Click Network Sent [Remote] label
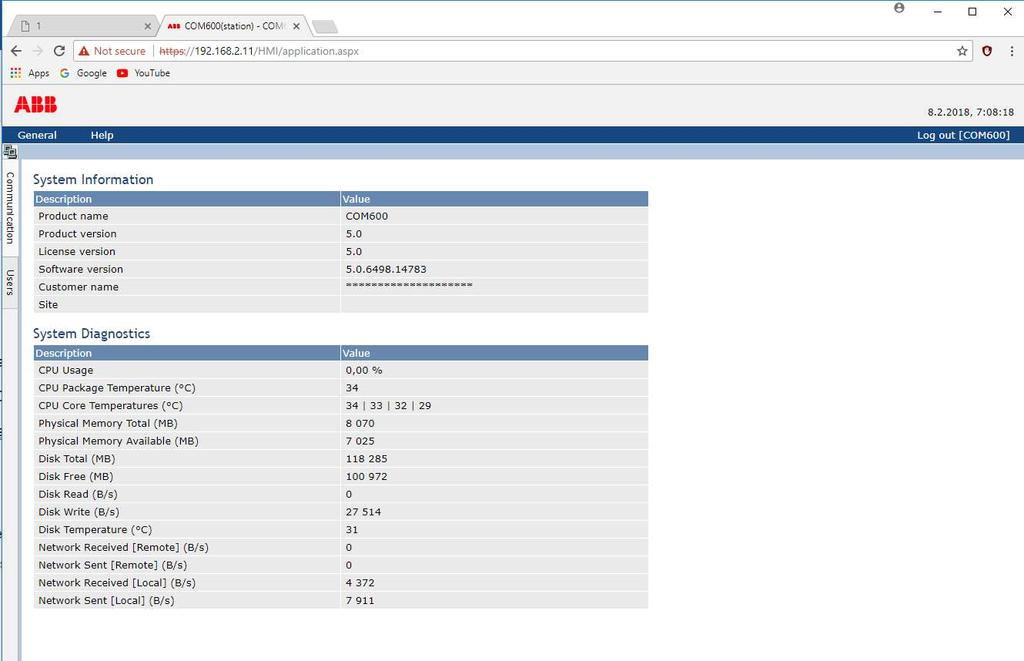The height and width of the screenshot is (661, 1024). coord(112,565)
